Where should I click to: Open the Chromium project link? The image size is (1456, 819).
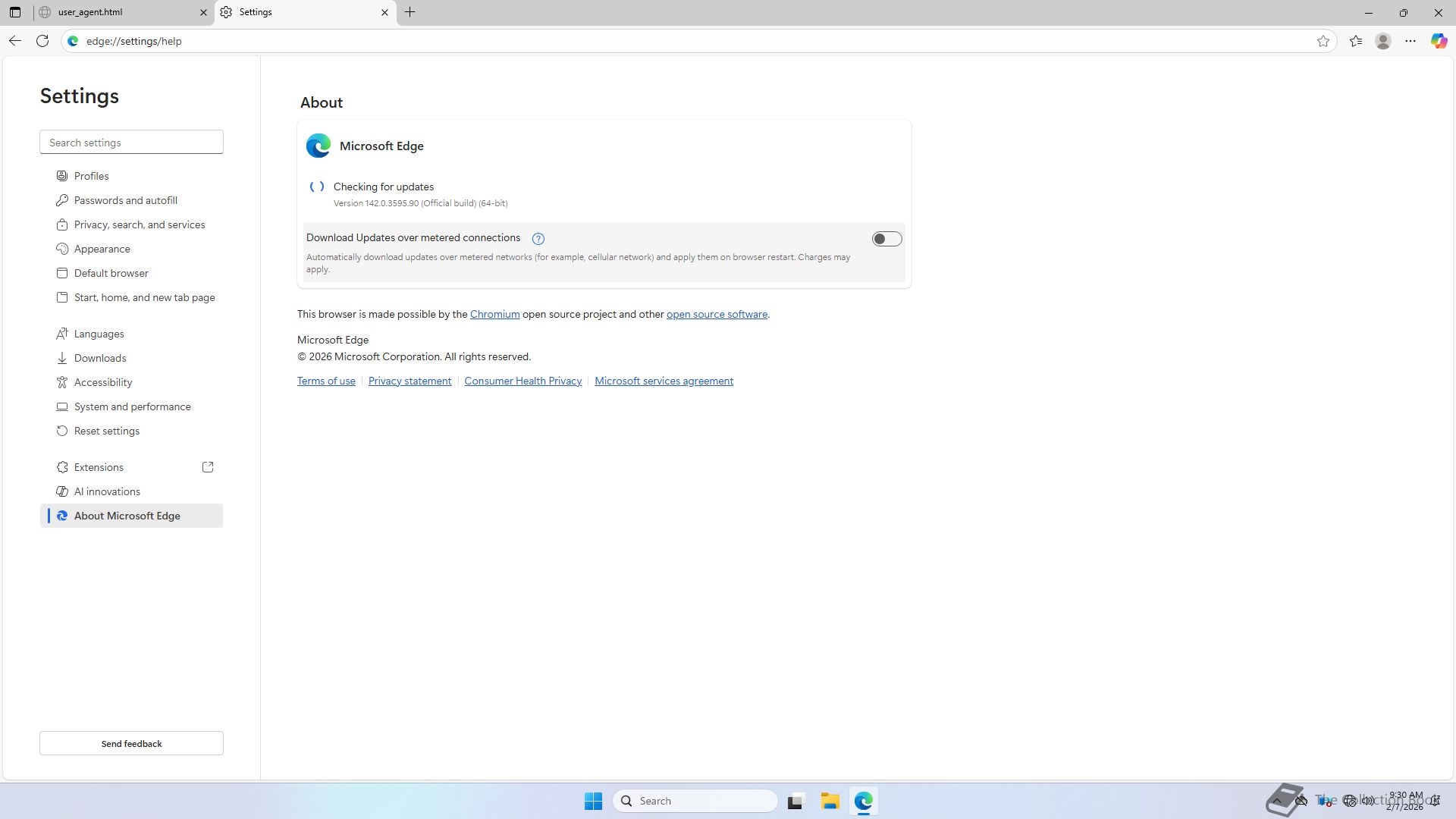494,314
